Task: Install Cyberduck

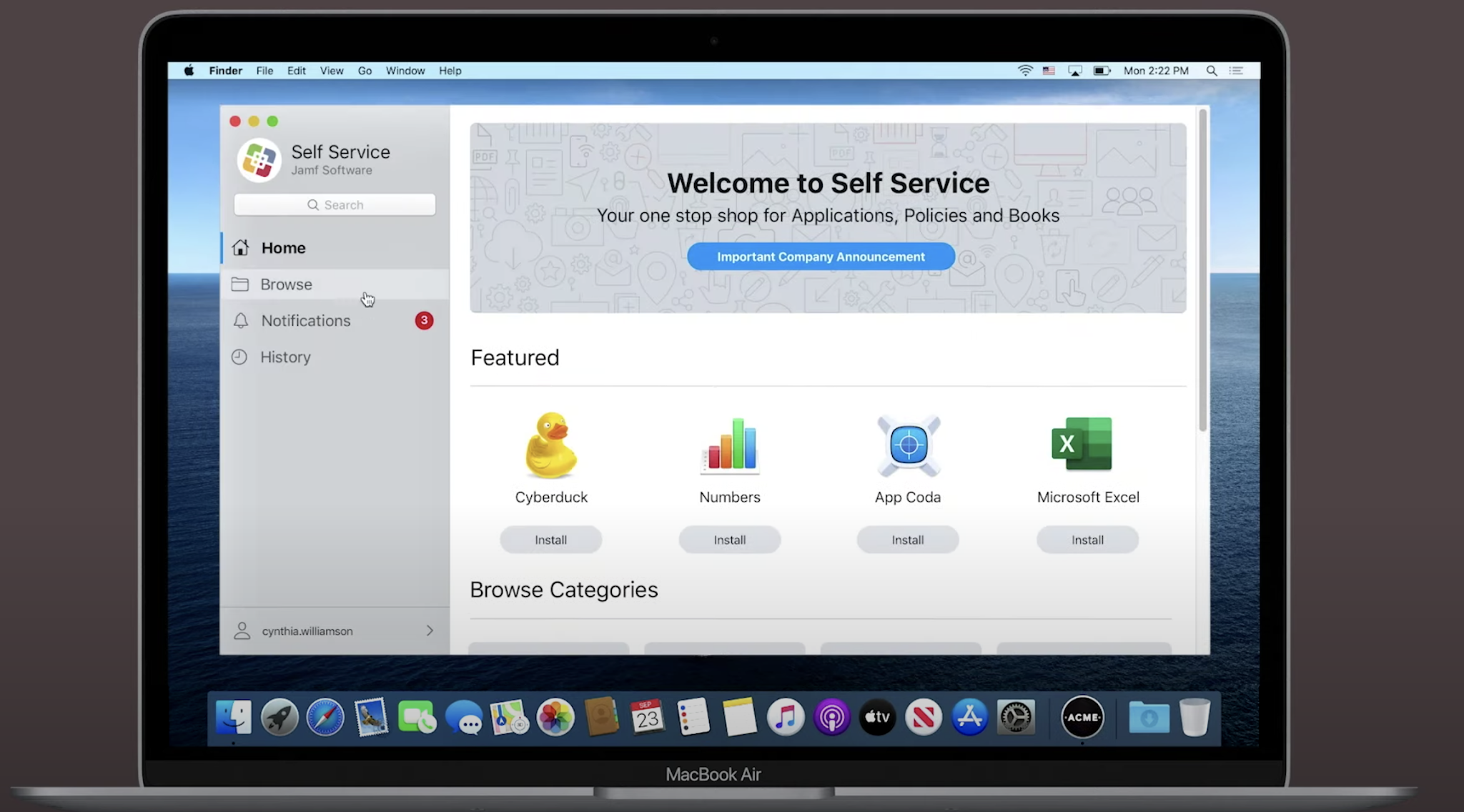Action: click(x=550, y=540)
